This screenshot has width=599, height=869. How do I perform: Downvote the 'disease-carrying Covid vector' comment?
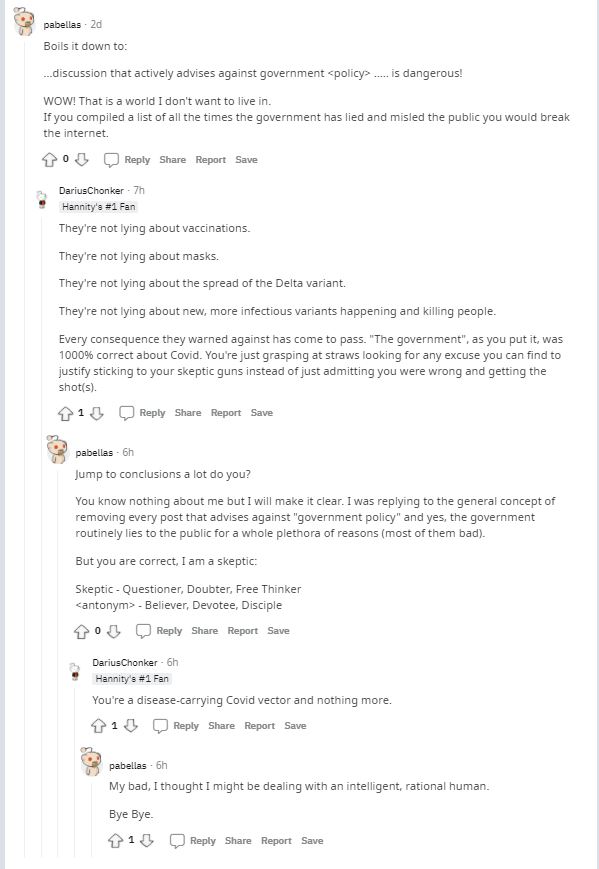coord(131,725)
